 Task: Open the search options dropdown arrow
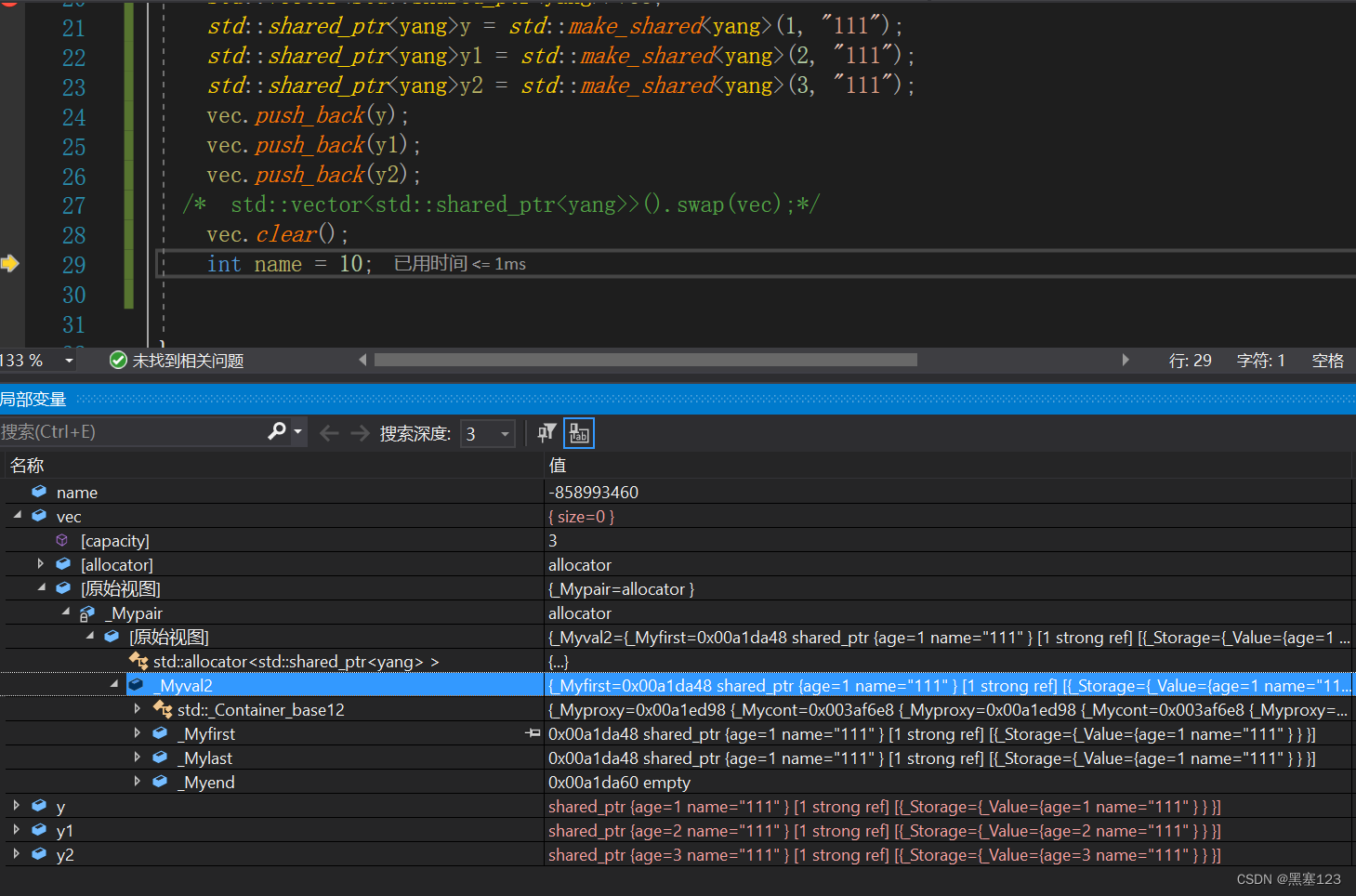tap(297, 431)
